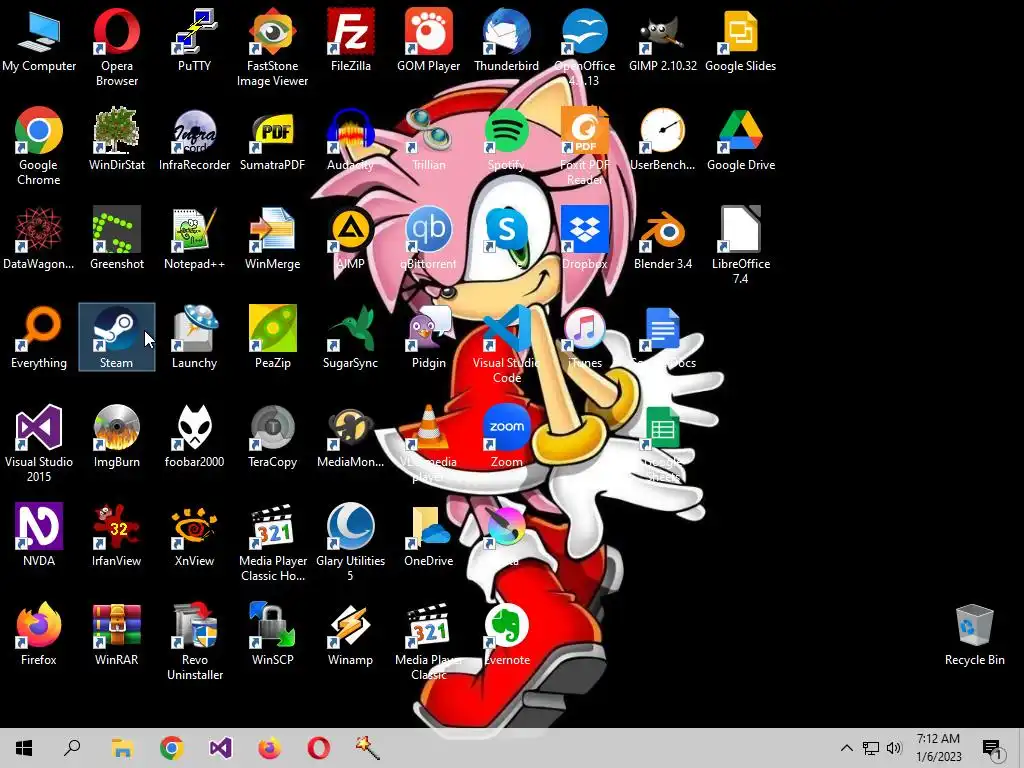1024x768 pixels.
Task: Click the ImgBurn disc icon
Action: (x=116, y=428)
